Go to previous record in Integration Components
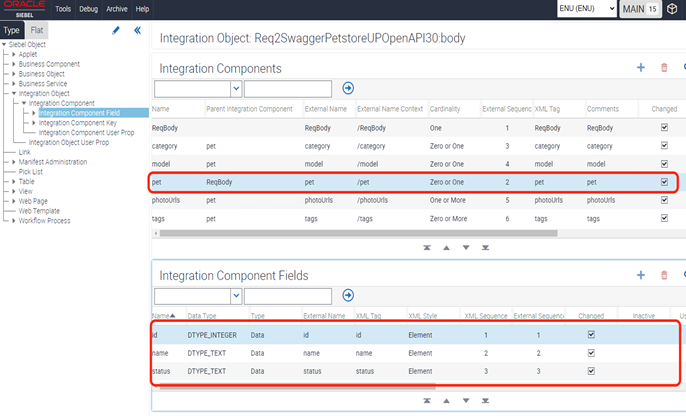 point(446,248)
